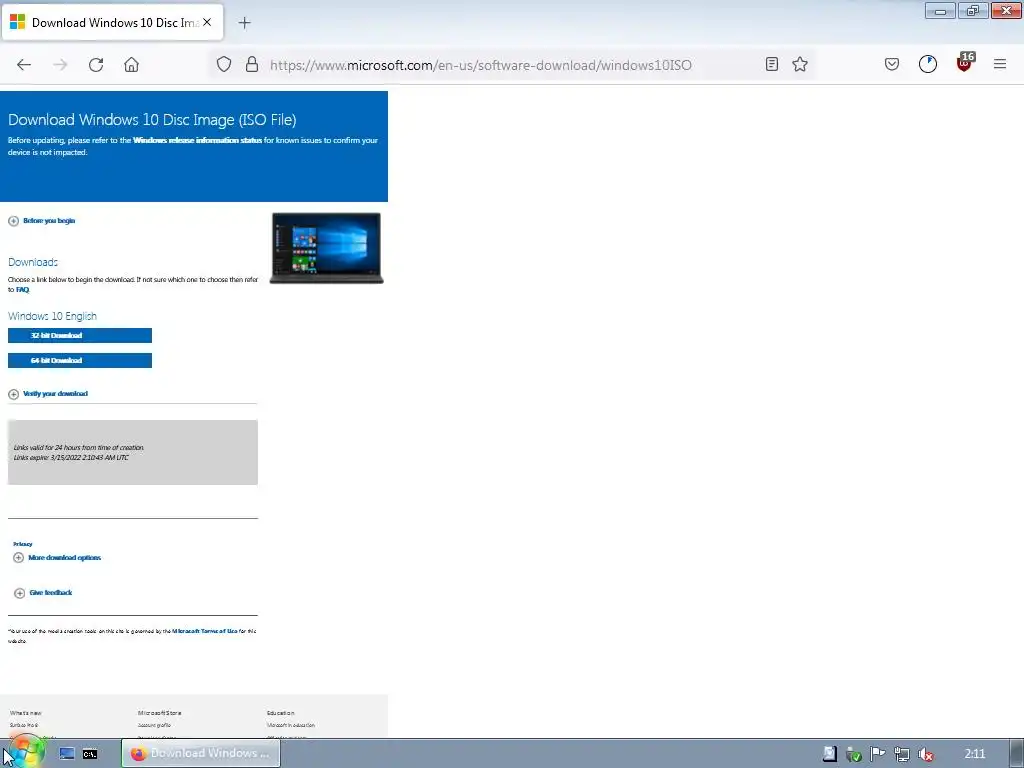This screenshot has height=768, width=1024.
Task: Click the muted volume speaker icon
Action: [925, 754]
